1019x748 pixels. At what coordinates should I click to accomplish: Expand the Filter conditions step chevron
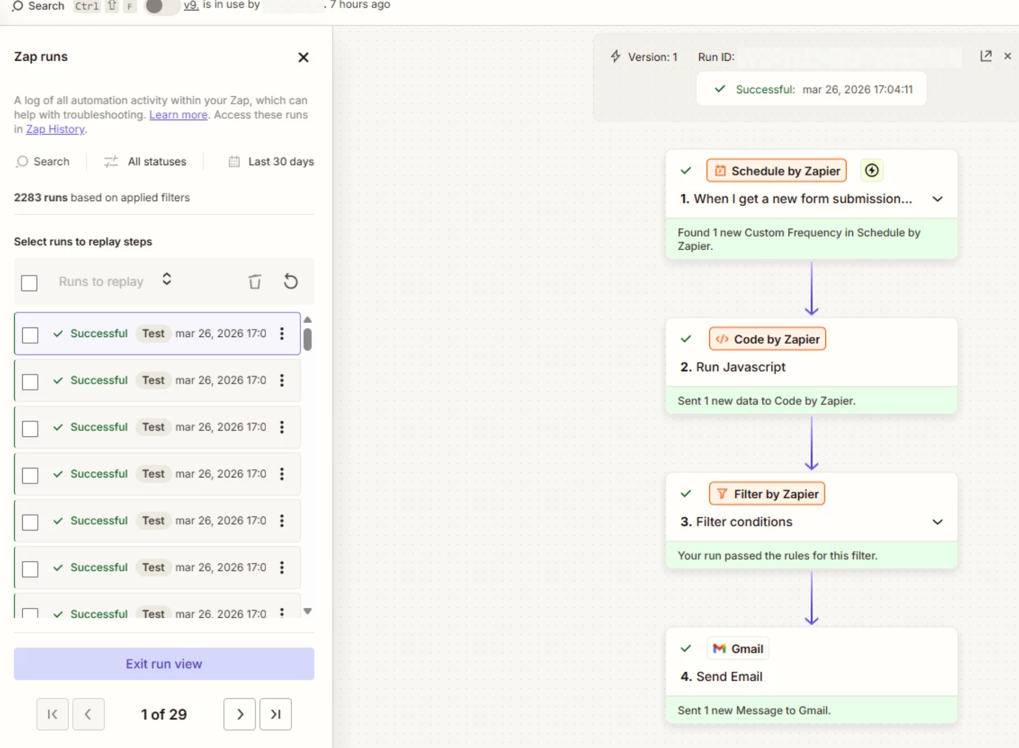(x=937, y=522)
